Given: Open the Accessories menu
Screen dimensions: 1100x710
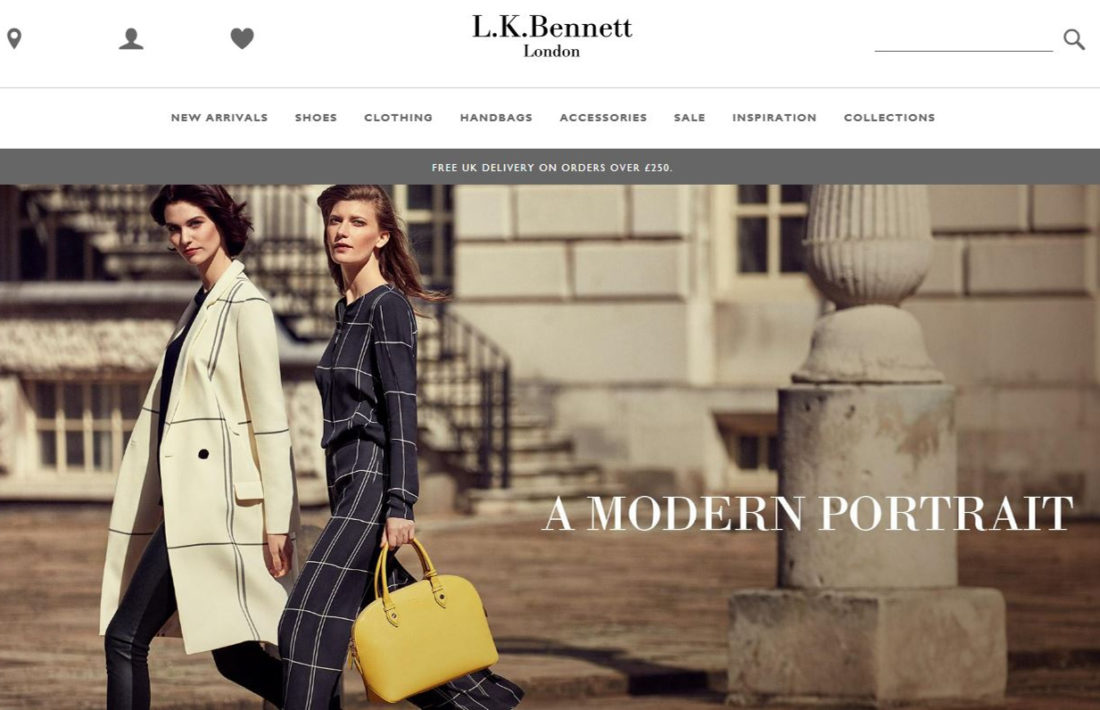Looking at the screenshot, I should (x=603, y=118).
